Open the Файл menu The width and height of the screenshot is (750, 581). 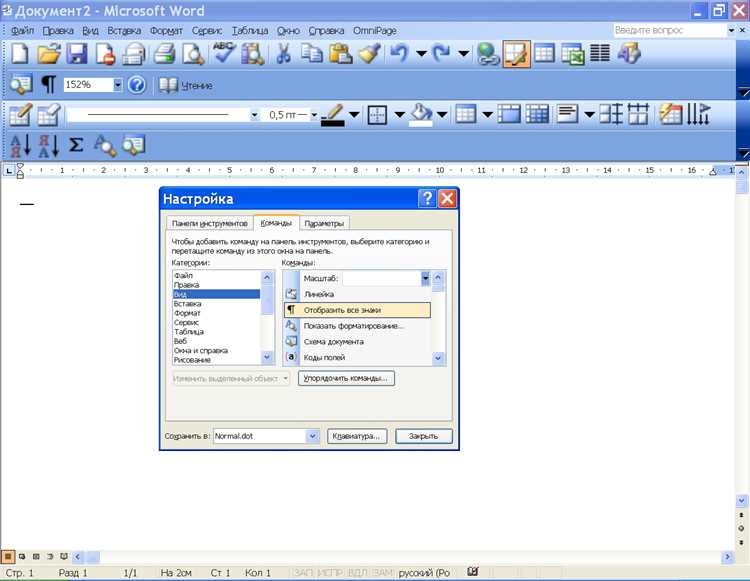(22, 31)
